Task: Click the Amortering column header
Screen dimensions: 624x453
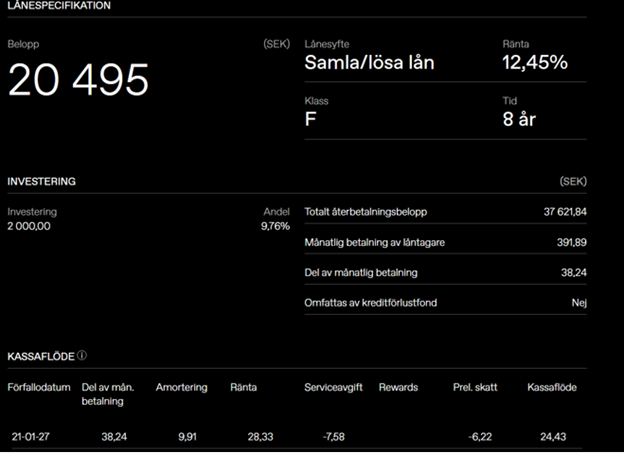Action: click(x=181, y=387)
